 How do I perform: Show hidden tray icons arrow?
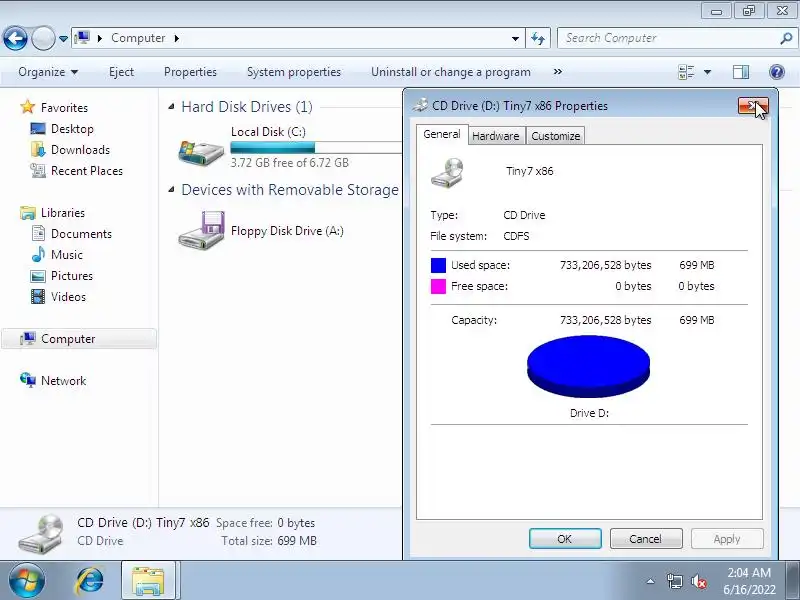click(651, 581)
